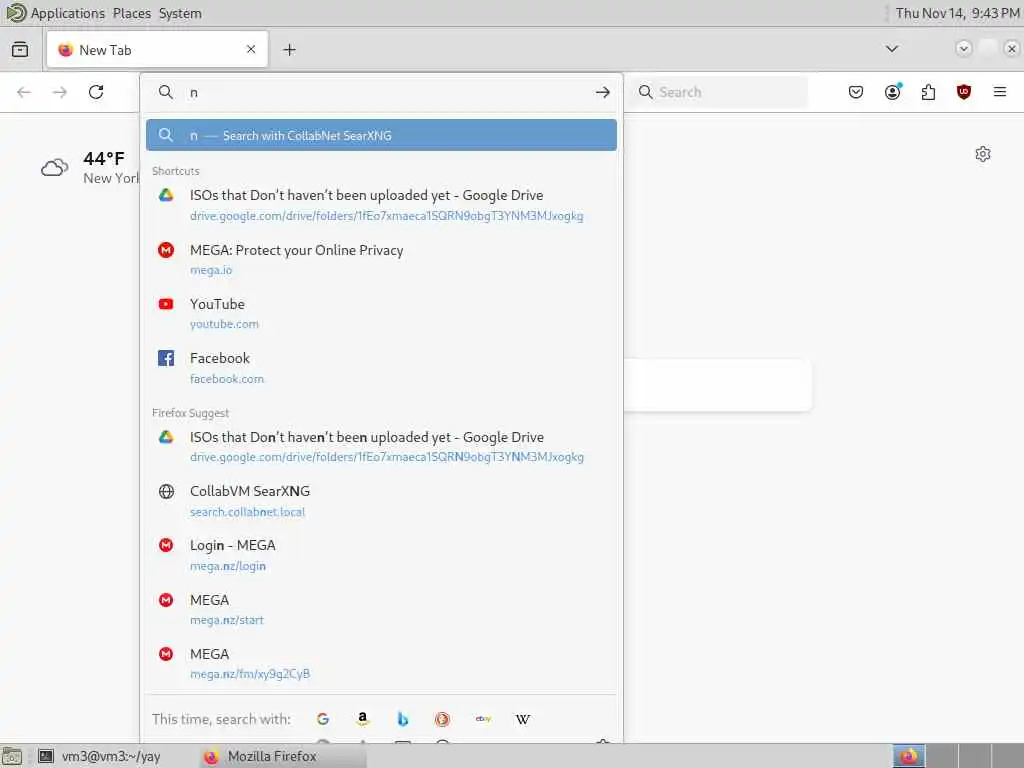
Task: Click the weather cloud icon
Action: point(54,168)
